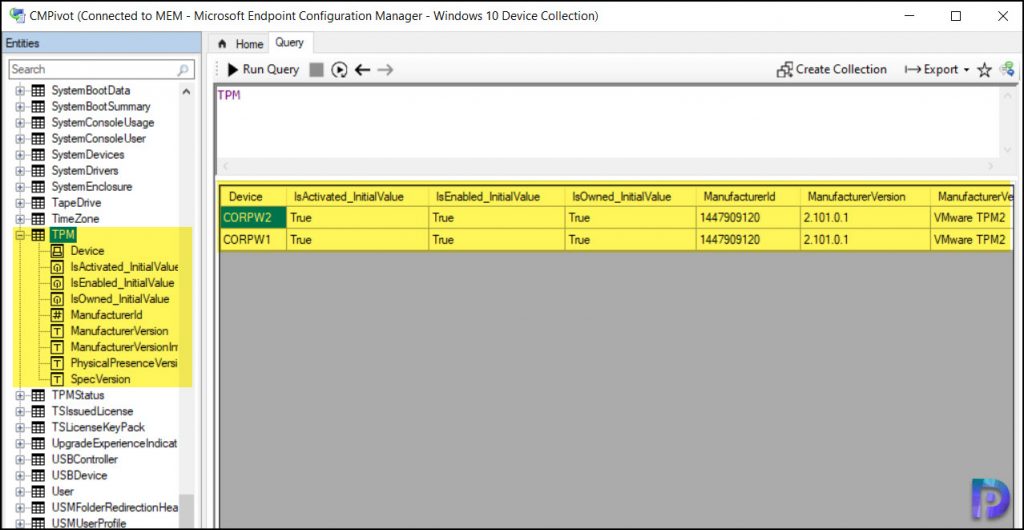Expand the SystemBootData entity
Viewport: 1024px width, 530px height.
pyautogui.click(x=20, y=90)
